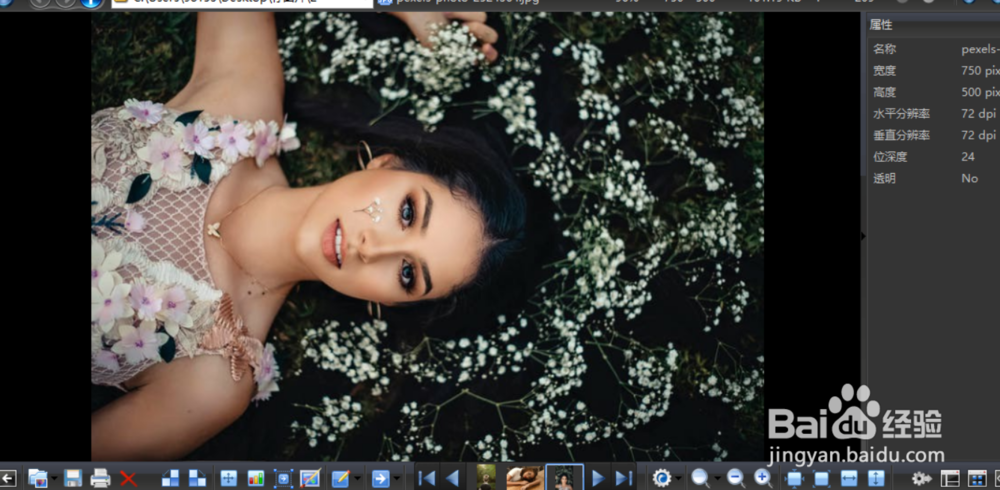Screen dimensions: 1000x490
Task: Go to the previous image
Action: [x=452, y=478]
